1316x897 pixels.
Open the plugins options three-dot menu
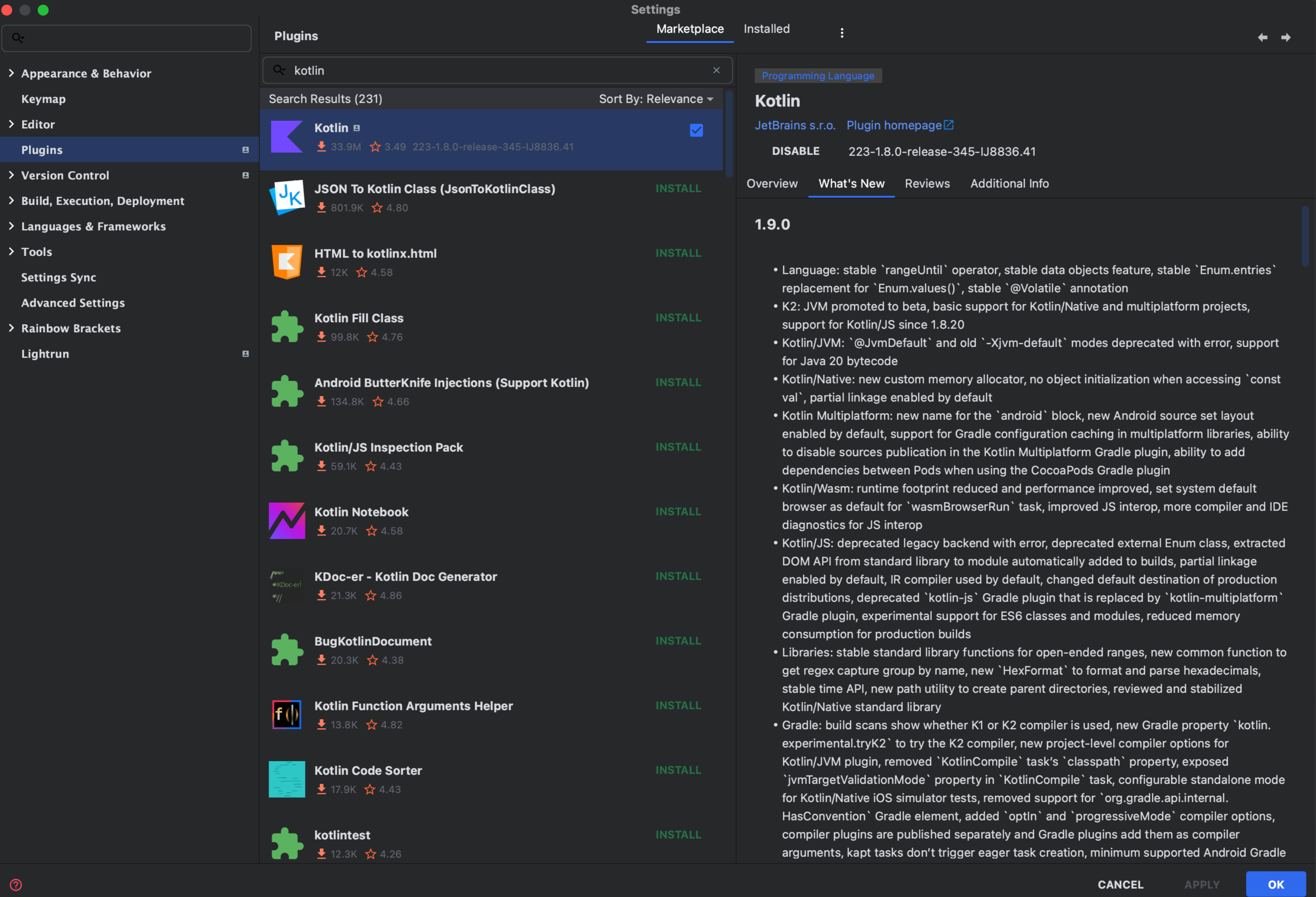pyautogui.click(x=841, y=33)
